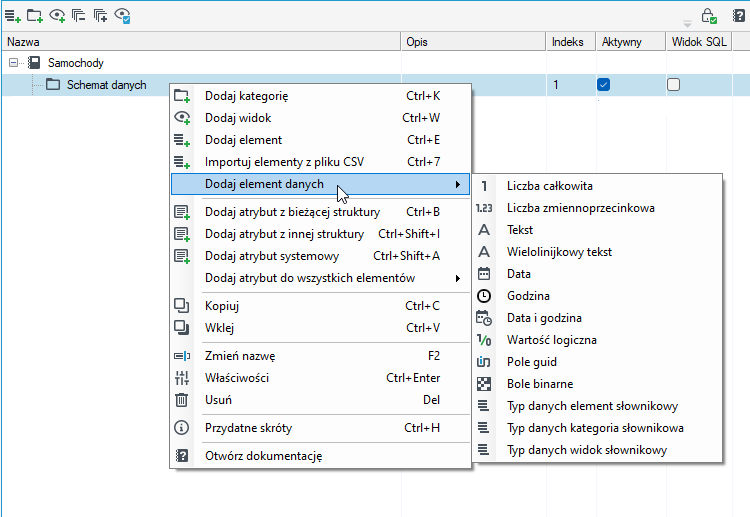Click the small toolbar overflow arrow
This screenshot has height=517, width=750.
click(x=687, y=23)
